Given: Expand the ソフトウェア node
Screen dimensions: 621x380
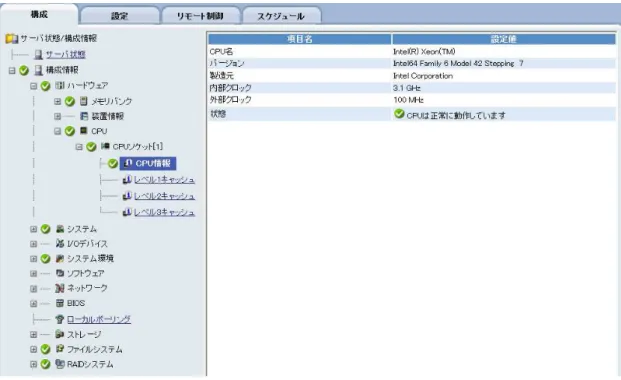Looking at the screenshot, I should [x=33, y=273].
